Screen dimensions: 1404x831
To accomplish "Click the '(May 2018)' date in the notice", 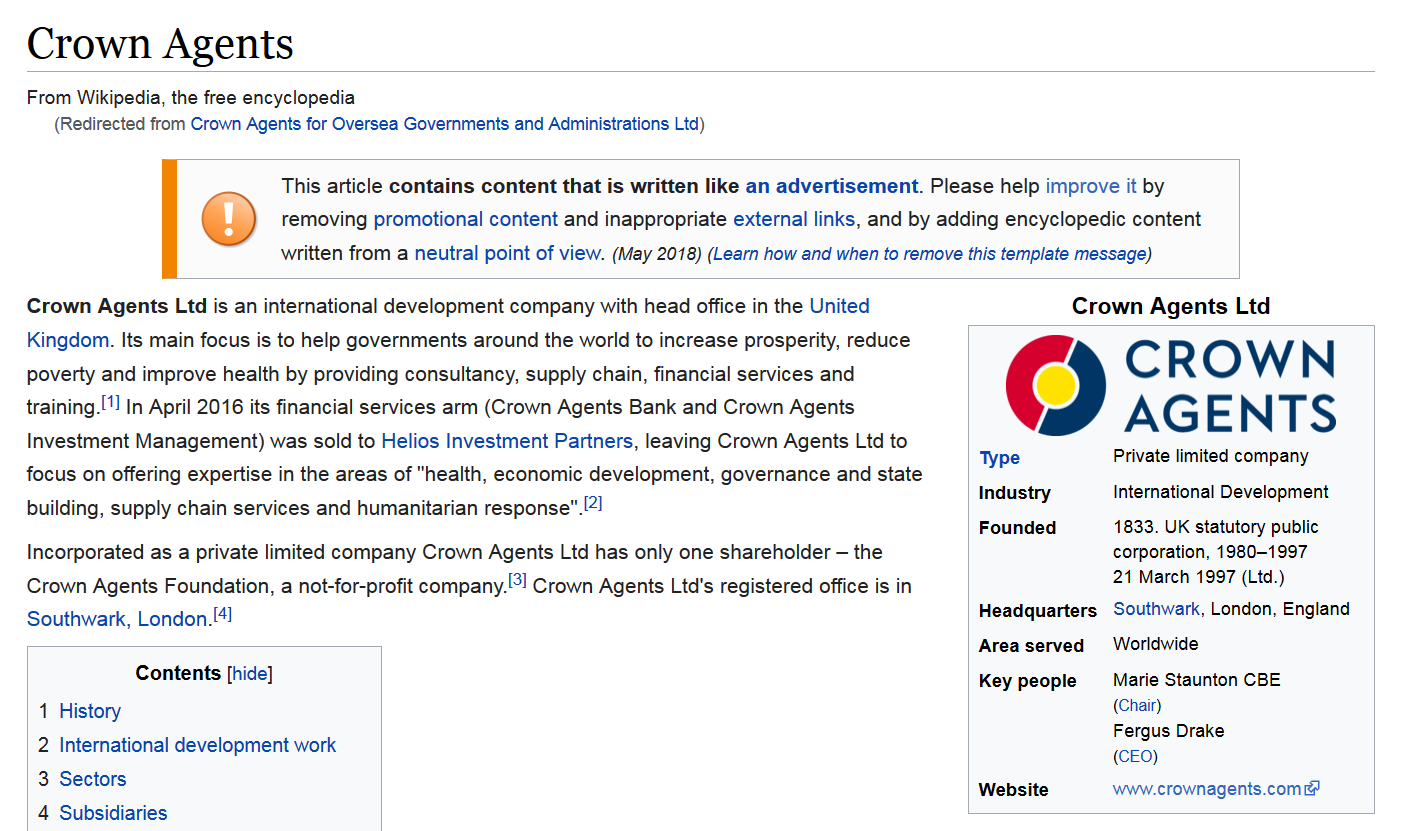I will pyautogui.click(x=657, y=254).
